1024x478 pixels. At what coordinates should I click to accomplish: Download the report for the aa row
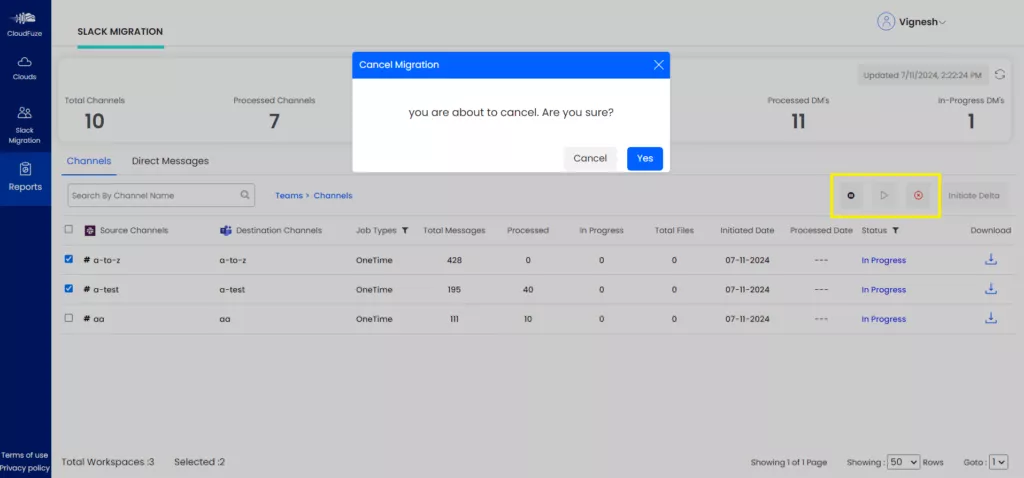(x=991, y=318)
